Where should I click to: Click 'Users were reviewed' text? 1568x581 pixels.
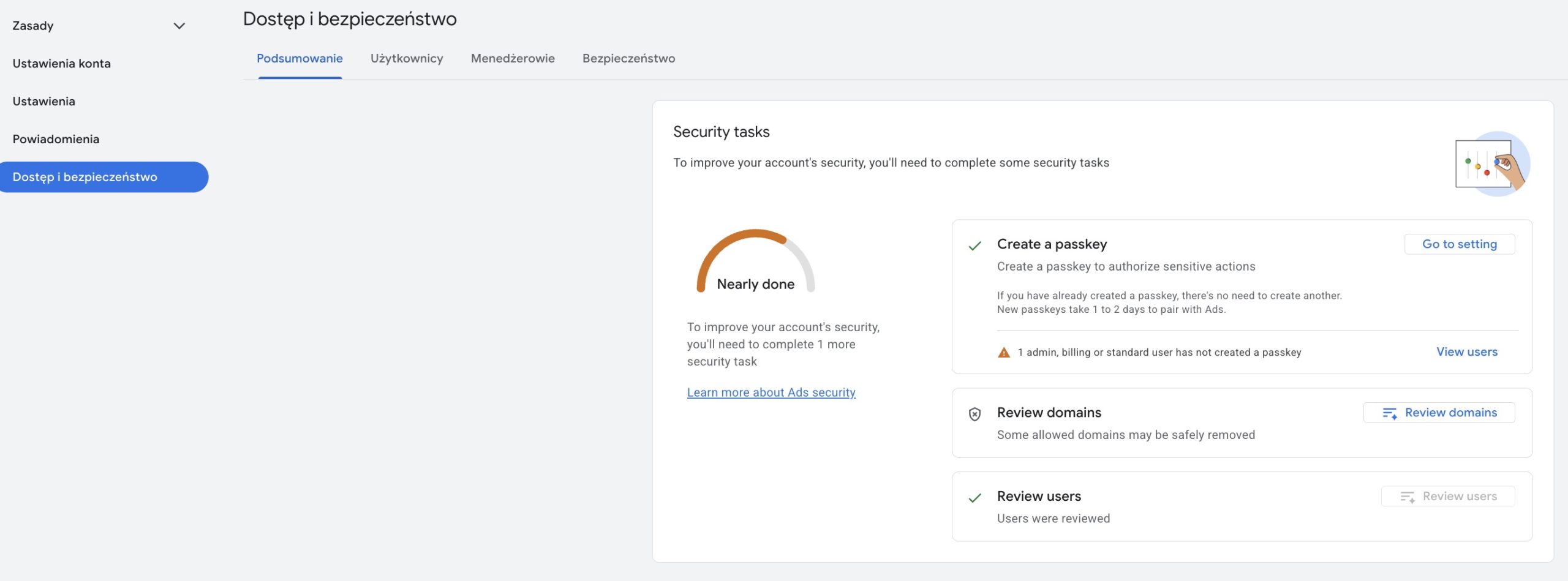[1053, 519]
